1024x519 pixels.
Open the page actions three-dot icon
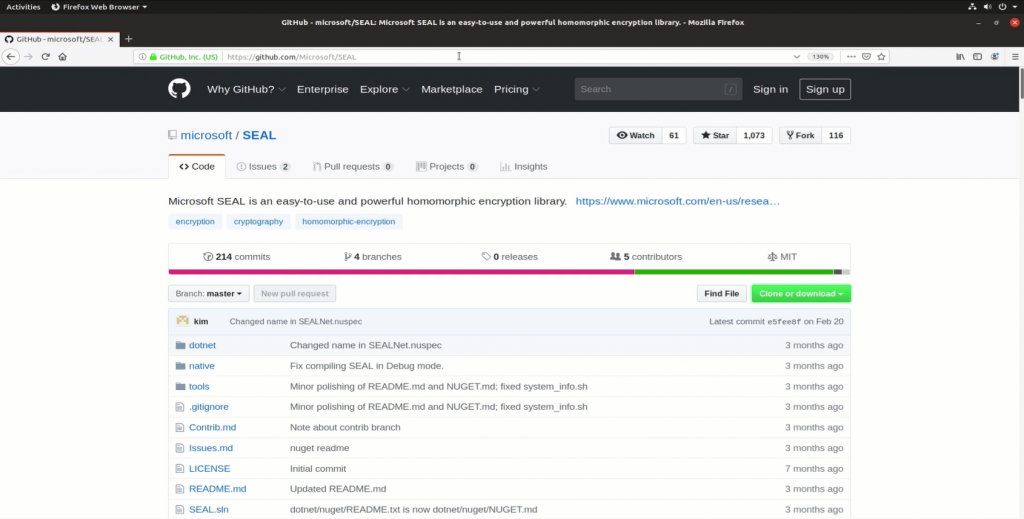[851, 57]
